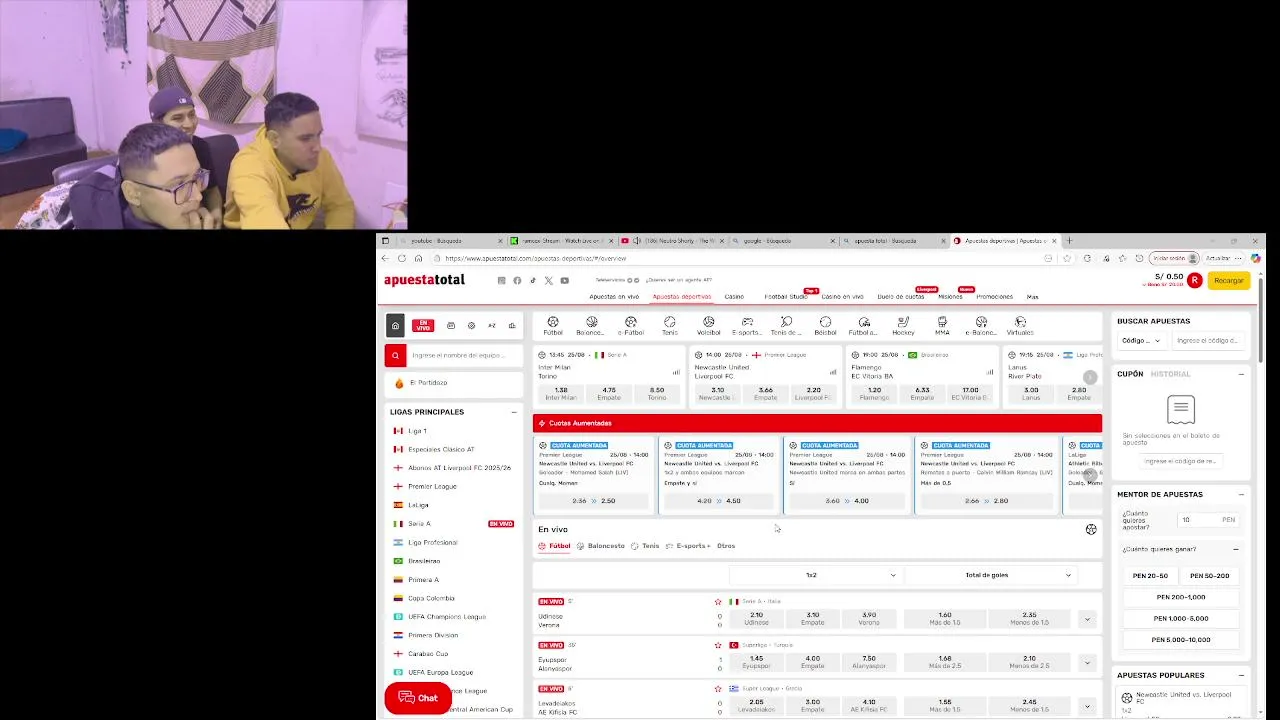Open El Partidazo link in sidebar
1280x720 pixels.
(428, 383)
